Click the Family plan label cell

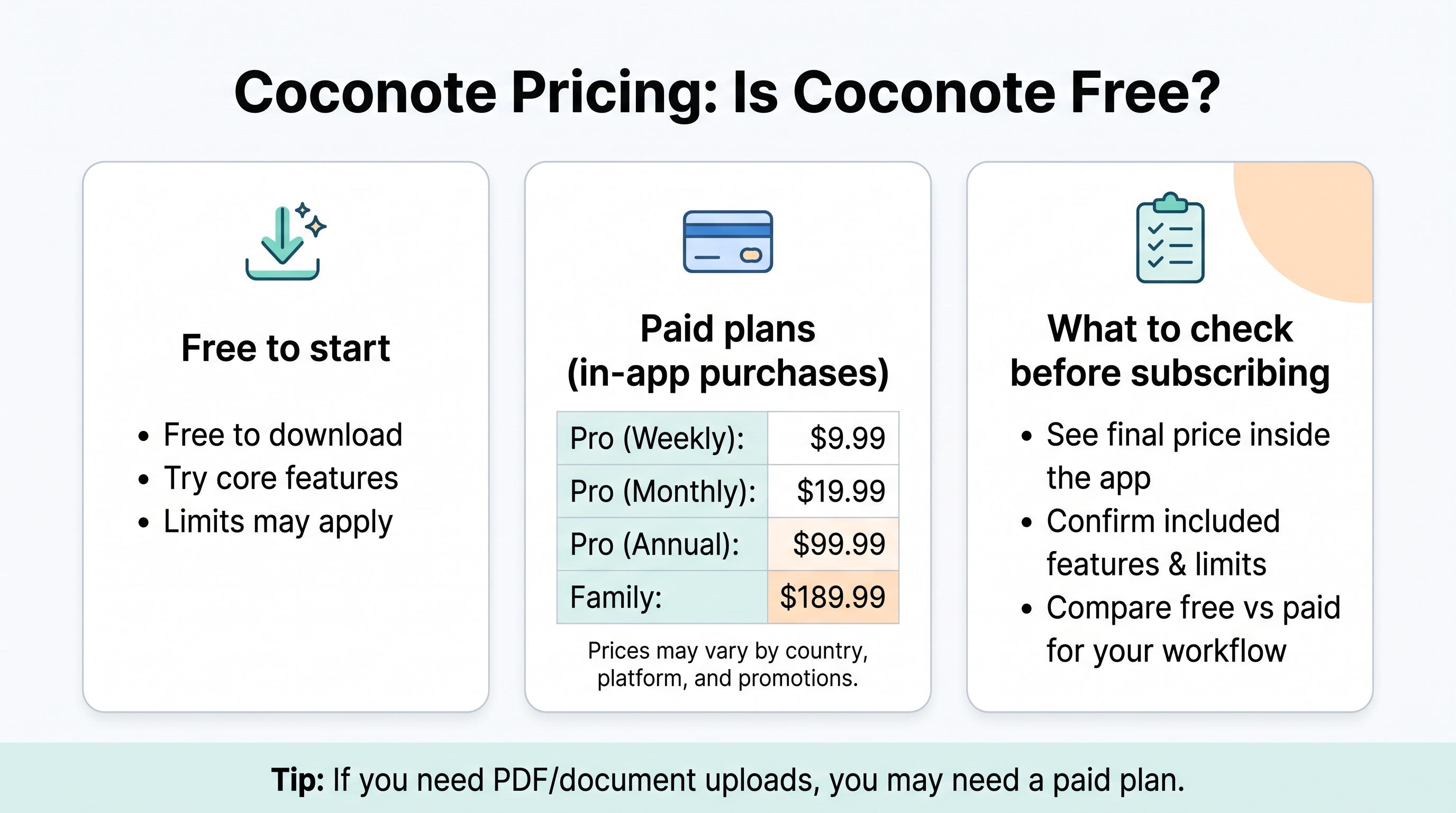coord(662,597)
